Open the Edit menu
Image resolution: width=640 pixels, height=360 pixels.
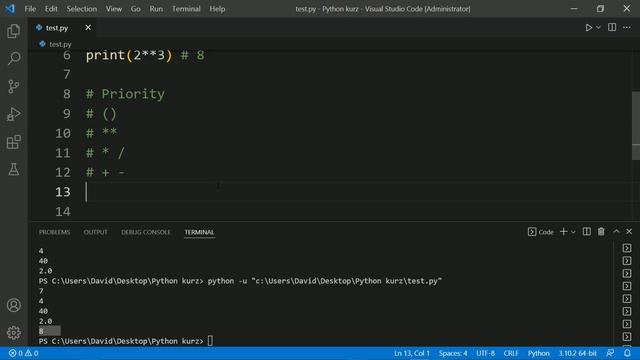point(51,9)
